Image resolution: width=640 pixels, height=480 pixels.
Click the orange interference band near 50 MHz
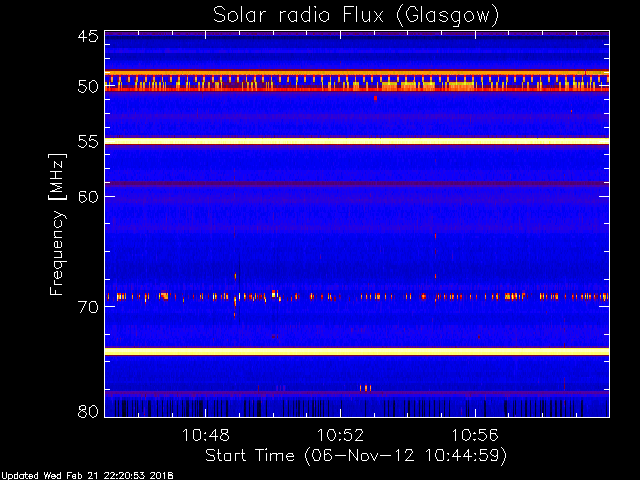pyautogui.click(x=357, y=80)
